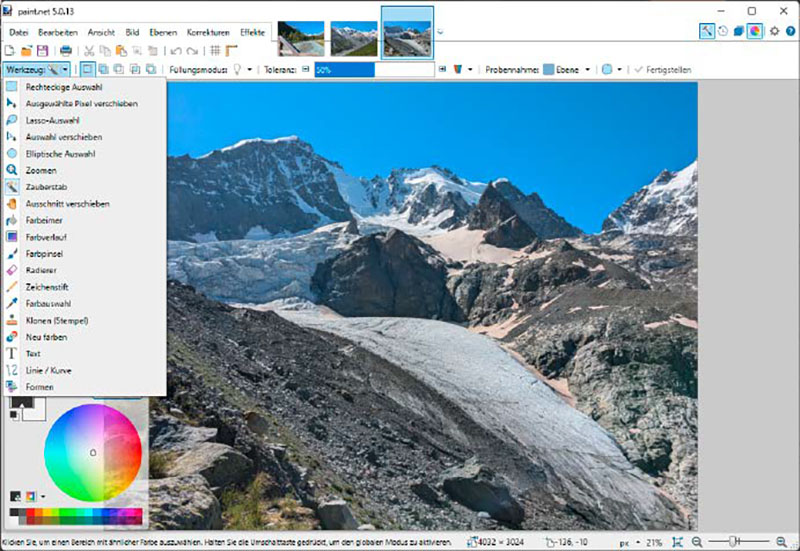This screenshot has height=551, width=800.
Task: Toggle the History window button
Action: click(x=723, y=31)
